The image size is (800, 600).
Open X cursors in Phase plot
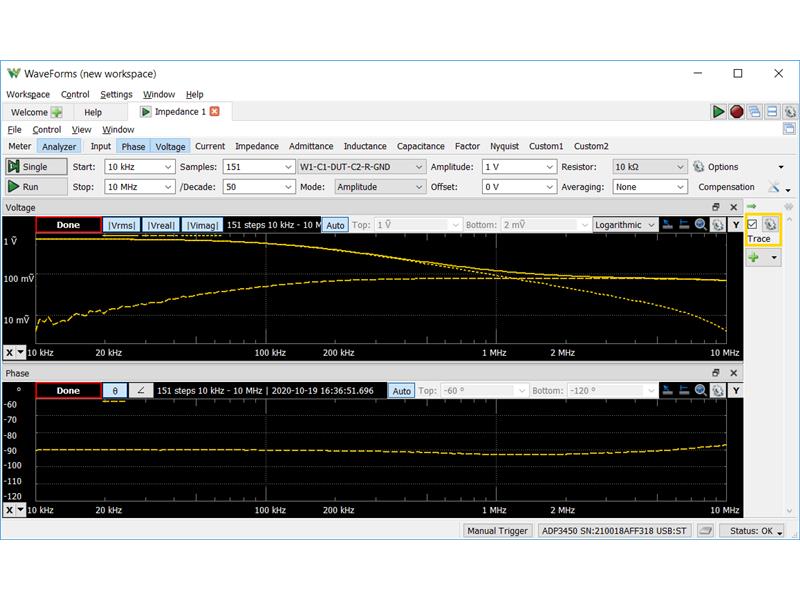click(x=667, y=390)
